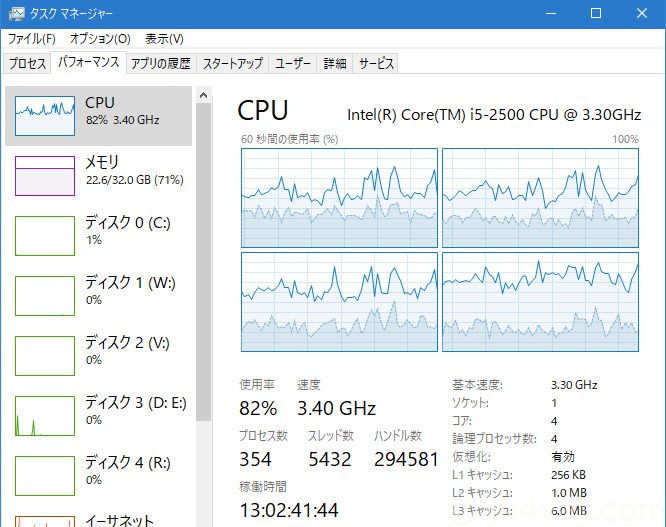
Task: Select the CPU mini graph thumbnail in sidebar
Action: 45,116
